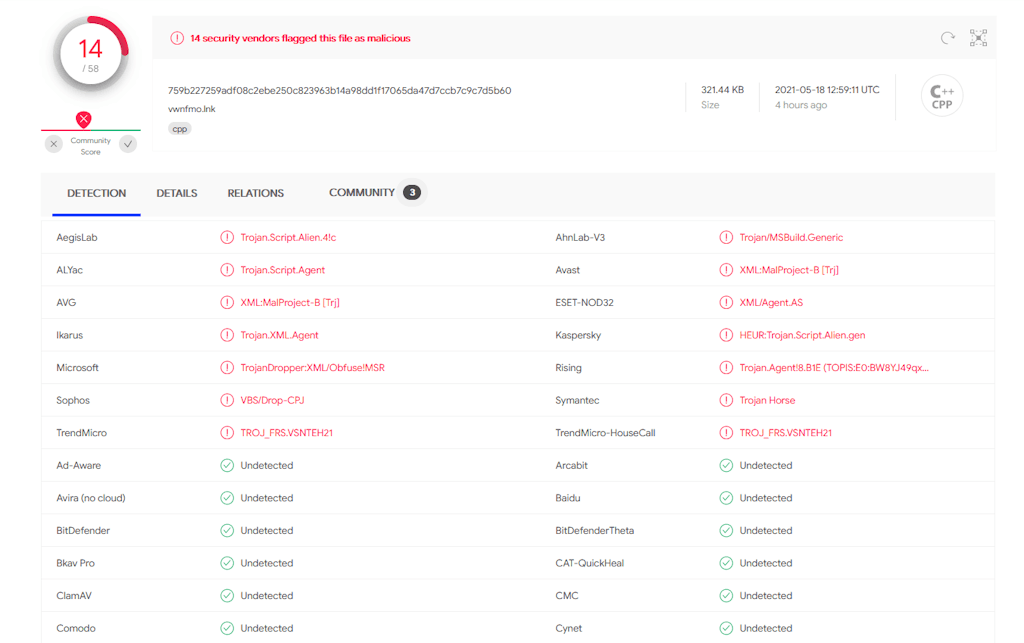
Task: Click Trojan.Script.Alien.4!c detection name
Action: click(288, 238)
